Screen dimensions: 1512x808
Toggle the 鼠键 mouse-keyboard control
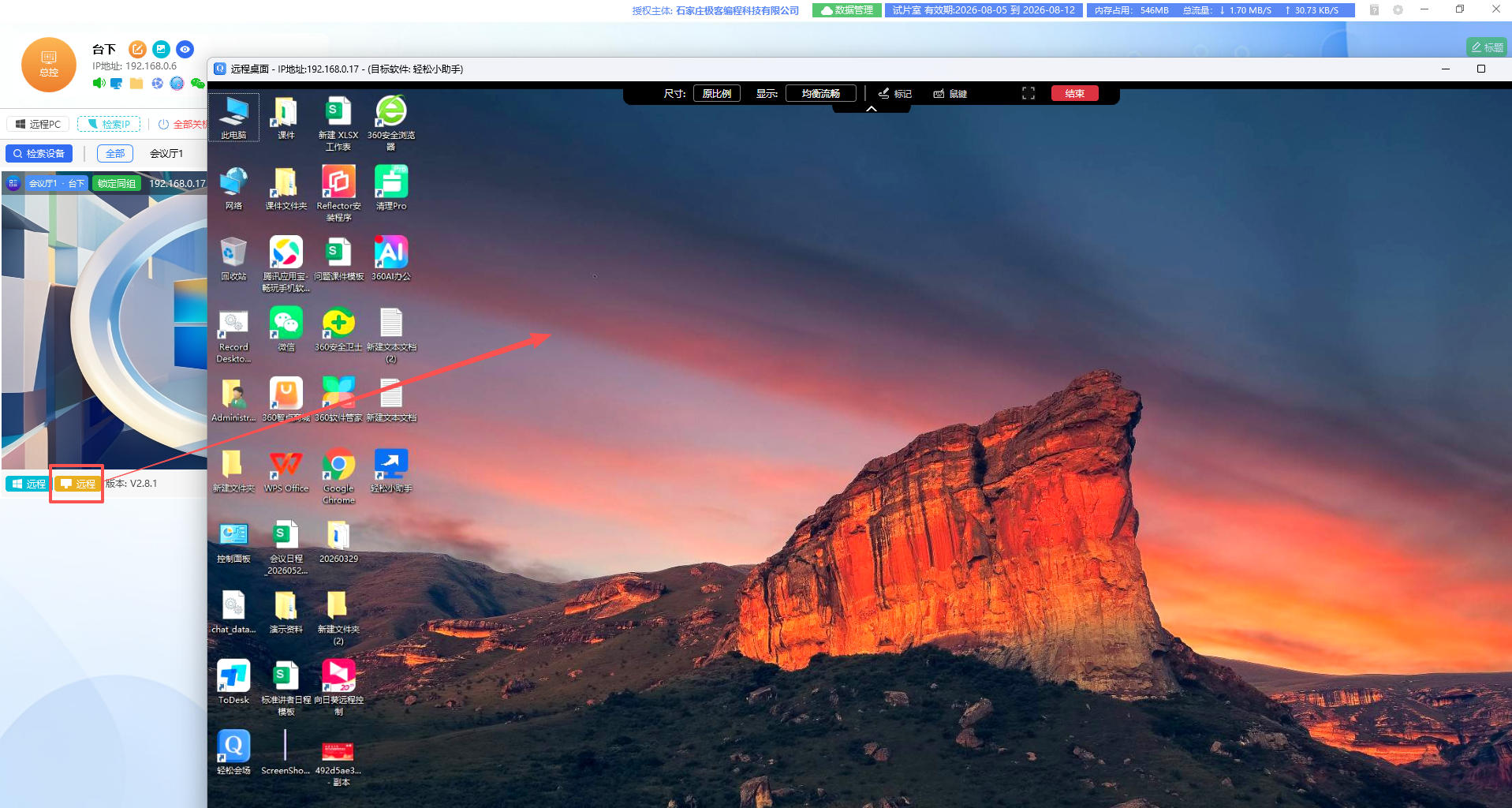pyautogui.click(x=950, y=94)
